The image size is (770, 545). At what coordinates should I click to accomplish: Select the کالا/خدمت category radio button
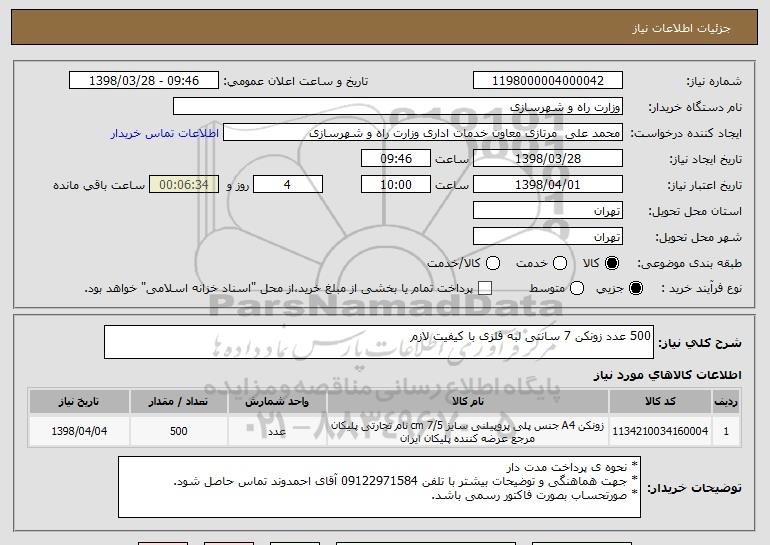(493, 264)
